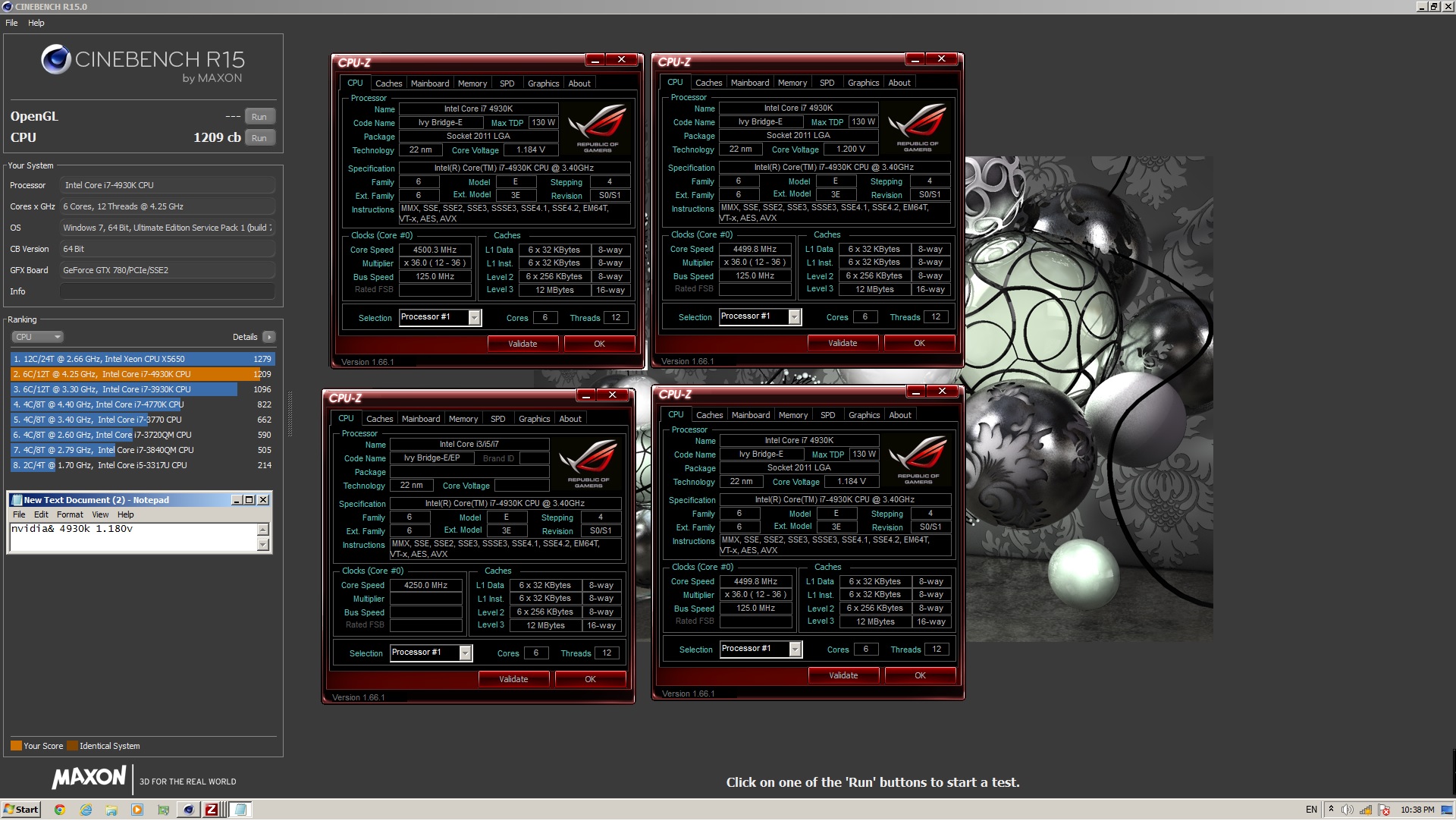Click the Notepad title bar document icon
The width and height of the screenshot is (1456, 821).
pyautogui.click(x=17, y=500)
